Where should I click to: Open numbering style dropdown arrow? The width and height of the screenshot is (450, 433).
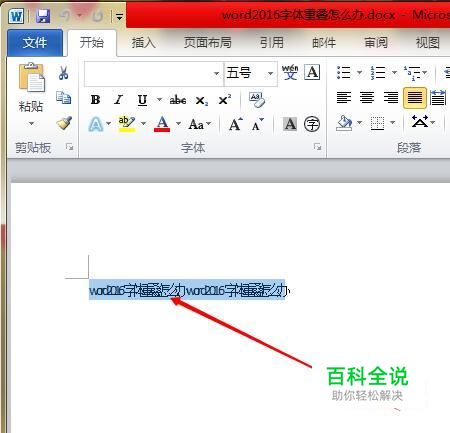(394, 72)
